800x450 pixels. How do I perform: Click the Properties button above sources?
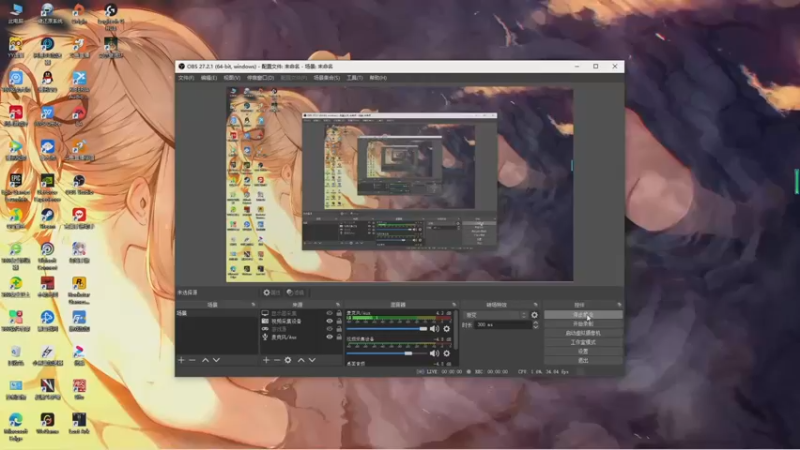pos(272,293)
